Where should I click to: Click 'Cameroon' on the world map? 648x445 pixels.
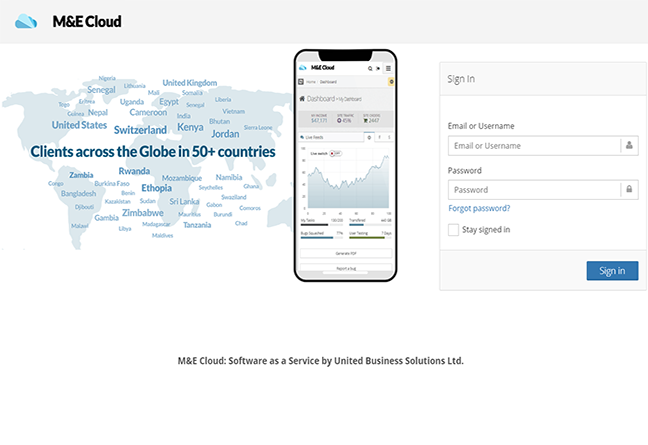148,112
